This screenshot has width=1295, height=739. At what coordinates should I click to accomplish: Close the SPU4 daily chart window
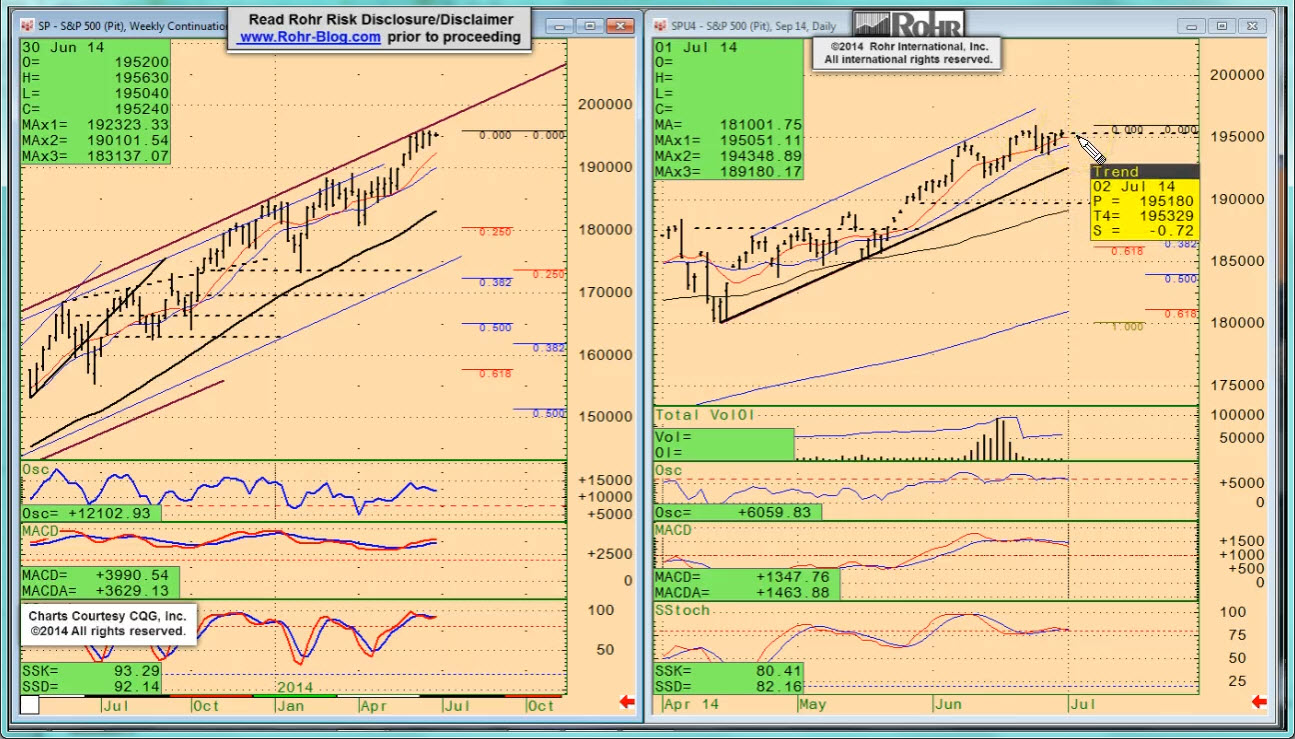pyautogui.click(x=1253, y=25)
